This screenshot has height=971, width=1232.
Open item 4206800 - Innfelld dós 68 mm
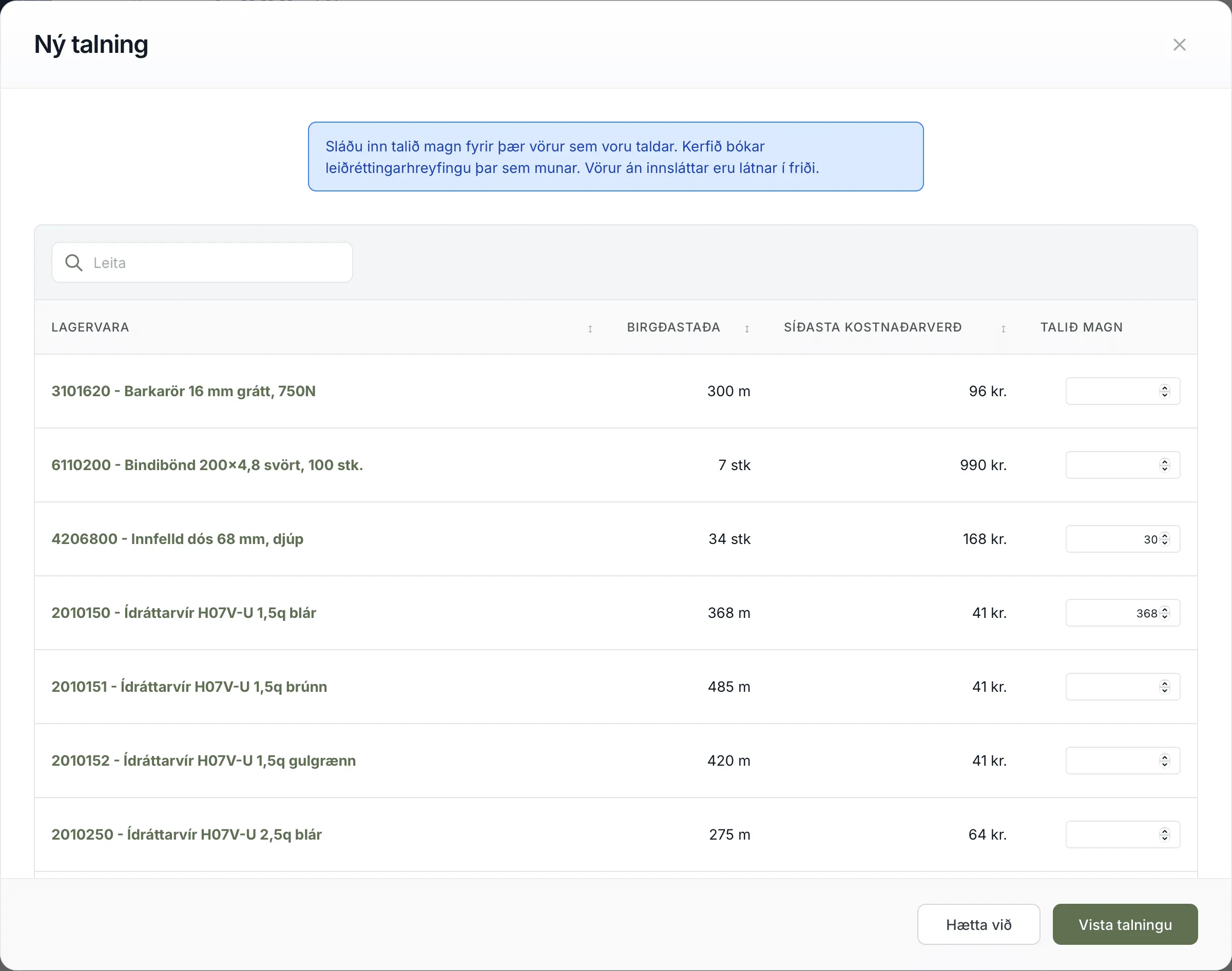178,539
